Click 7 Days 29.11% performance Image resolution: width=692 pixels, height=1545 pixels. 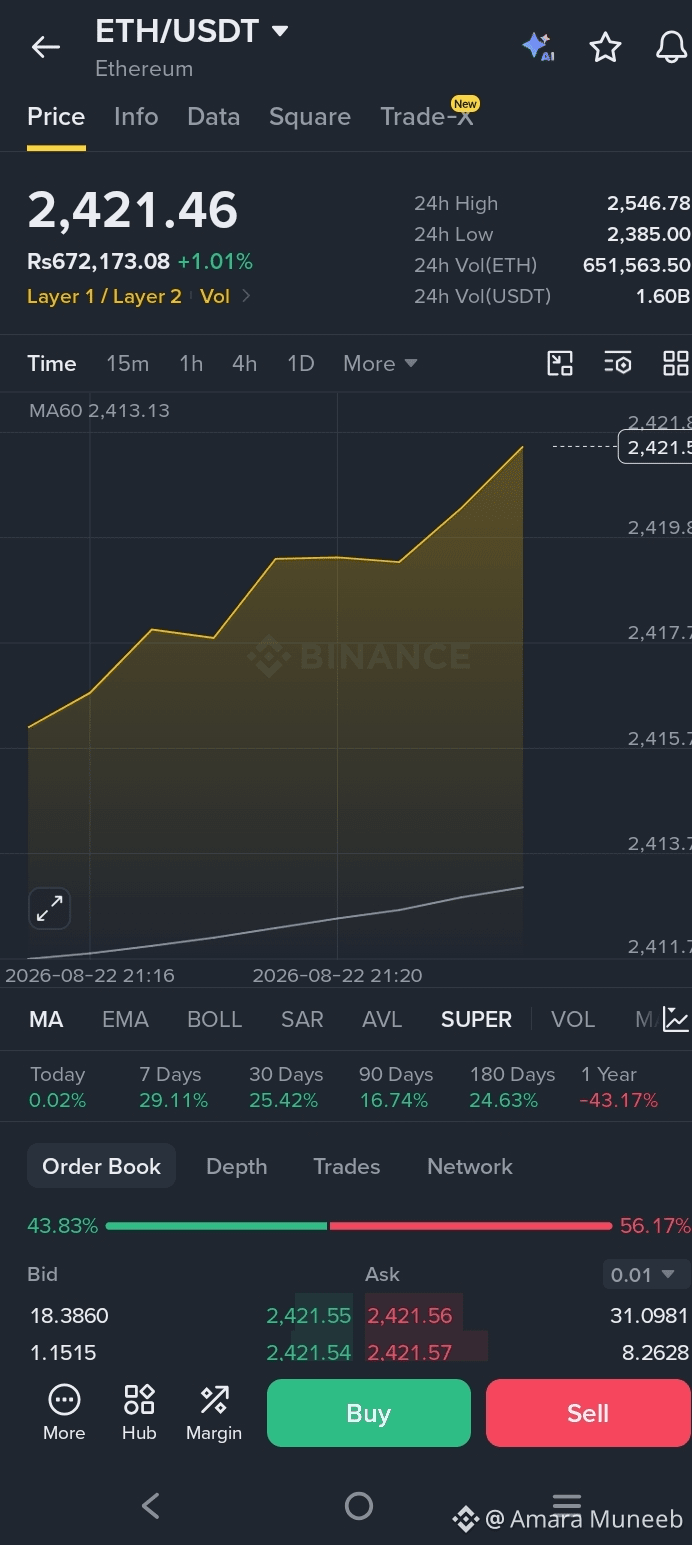tap(173, 1087)
